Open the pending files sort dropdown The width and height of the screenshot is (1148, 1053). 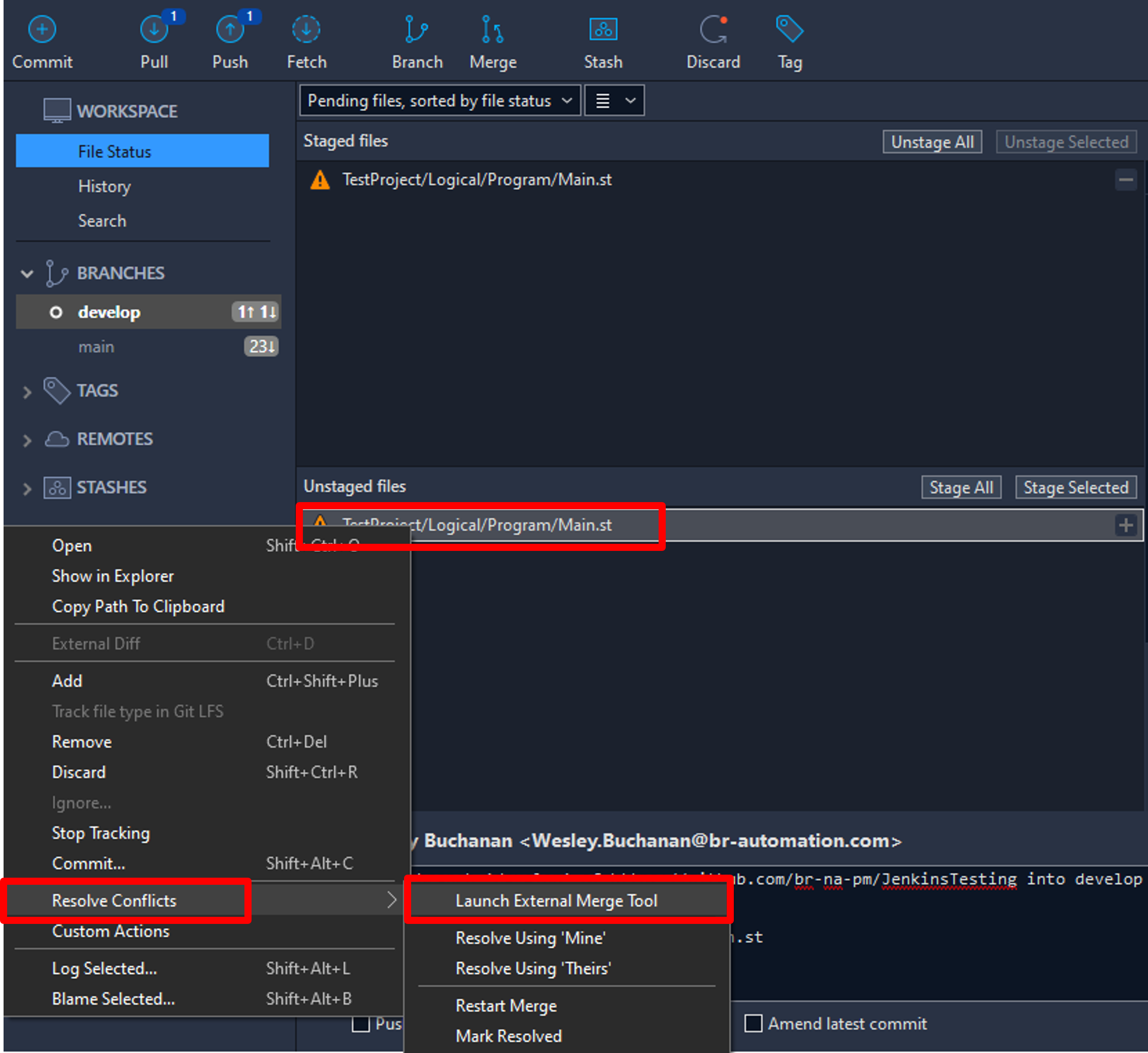(x=441, y=101)
